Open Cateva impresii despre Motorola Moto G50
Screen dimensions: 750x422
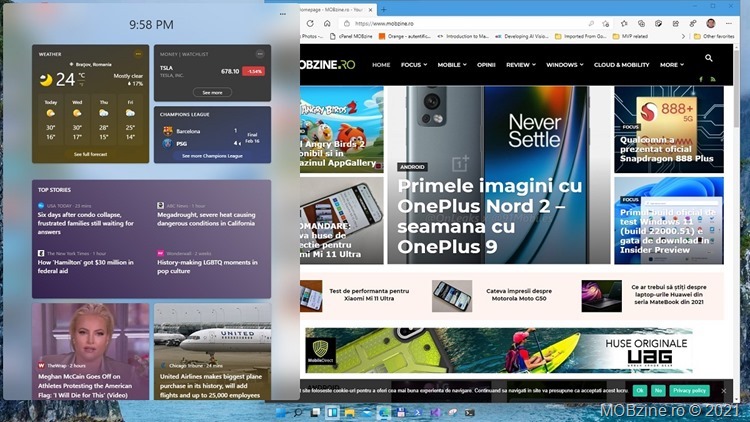(519, 295)
